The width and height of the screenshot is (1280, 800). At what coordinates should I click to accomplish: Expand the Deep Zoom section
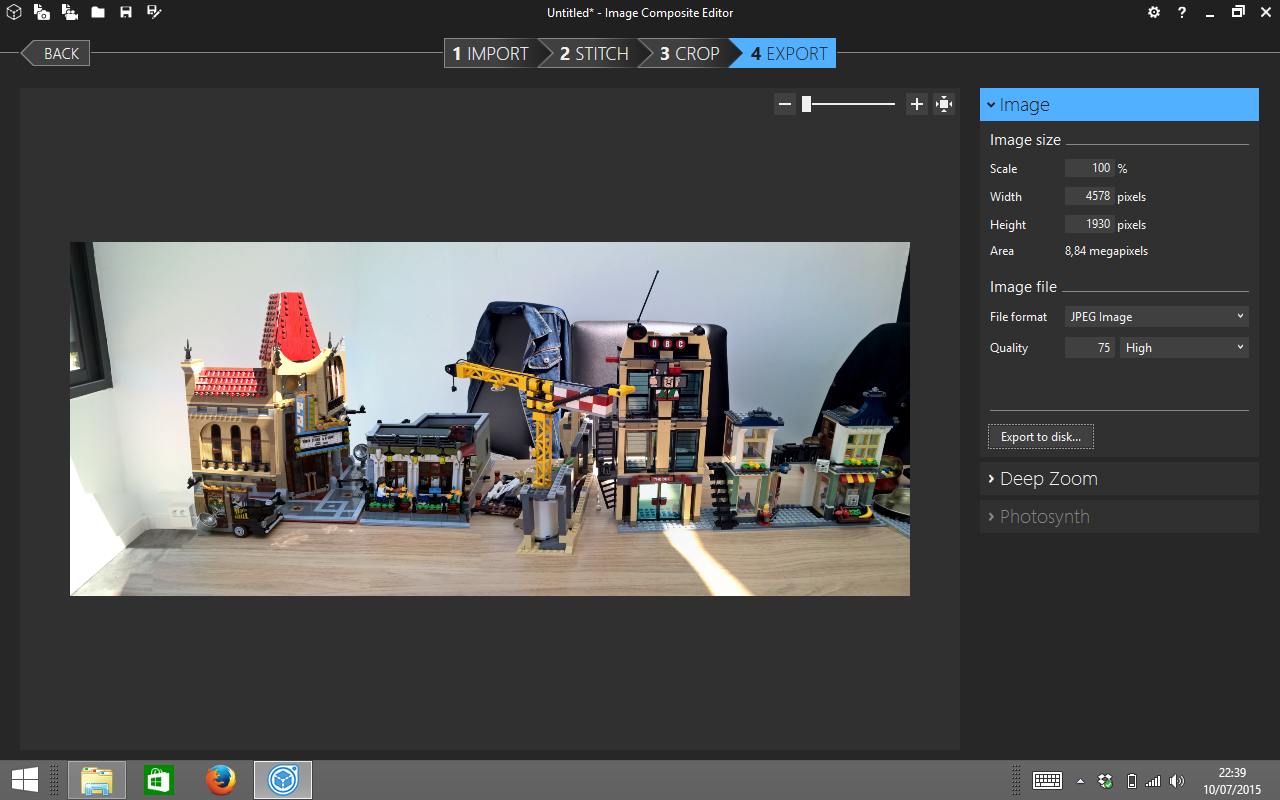(x=1119, y=478)
